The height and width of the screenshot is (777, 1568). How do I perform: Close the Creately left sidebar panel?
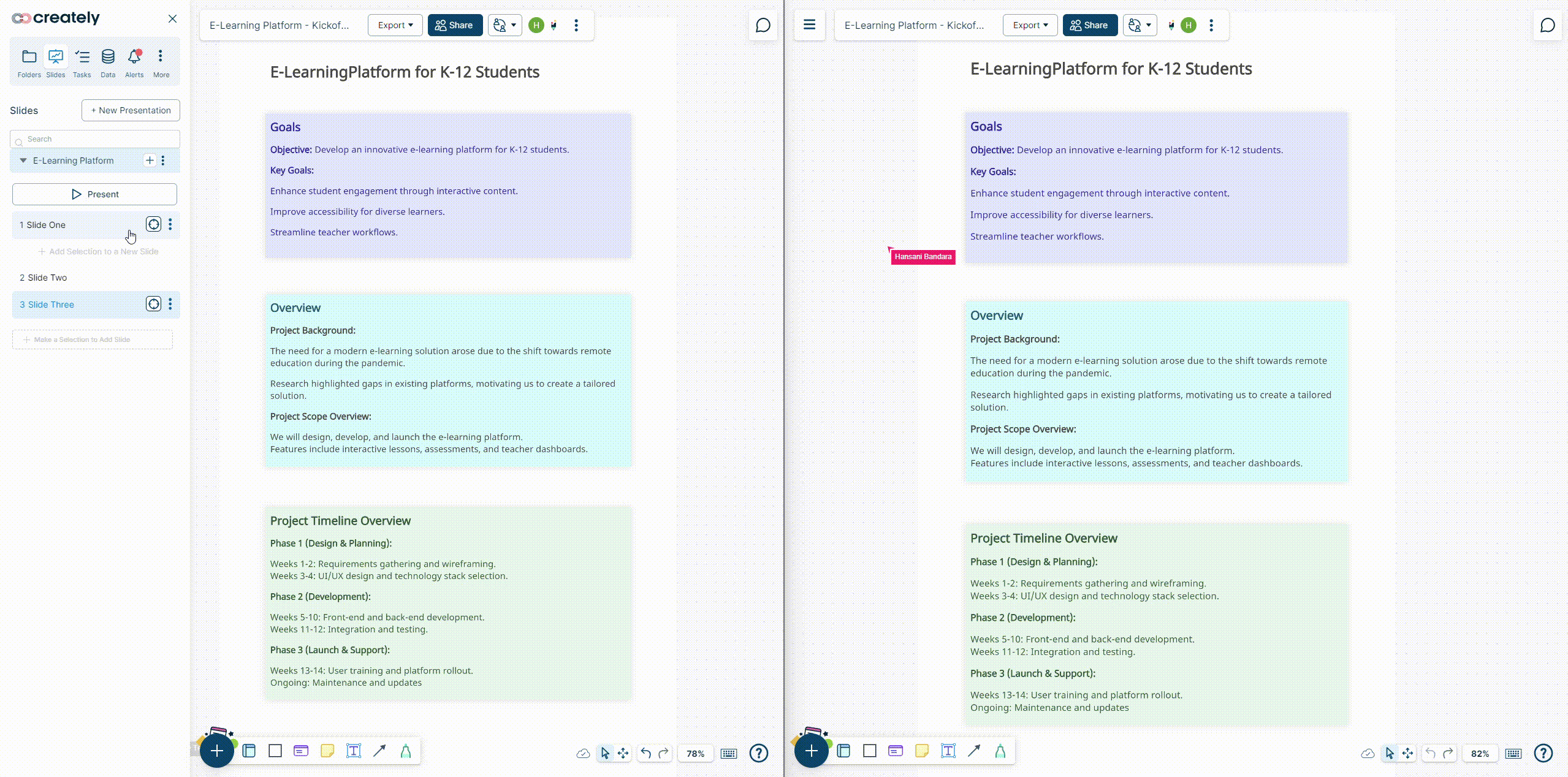172,19
